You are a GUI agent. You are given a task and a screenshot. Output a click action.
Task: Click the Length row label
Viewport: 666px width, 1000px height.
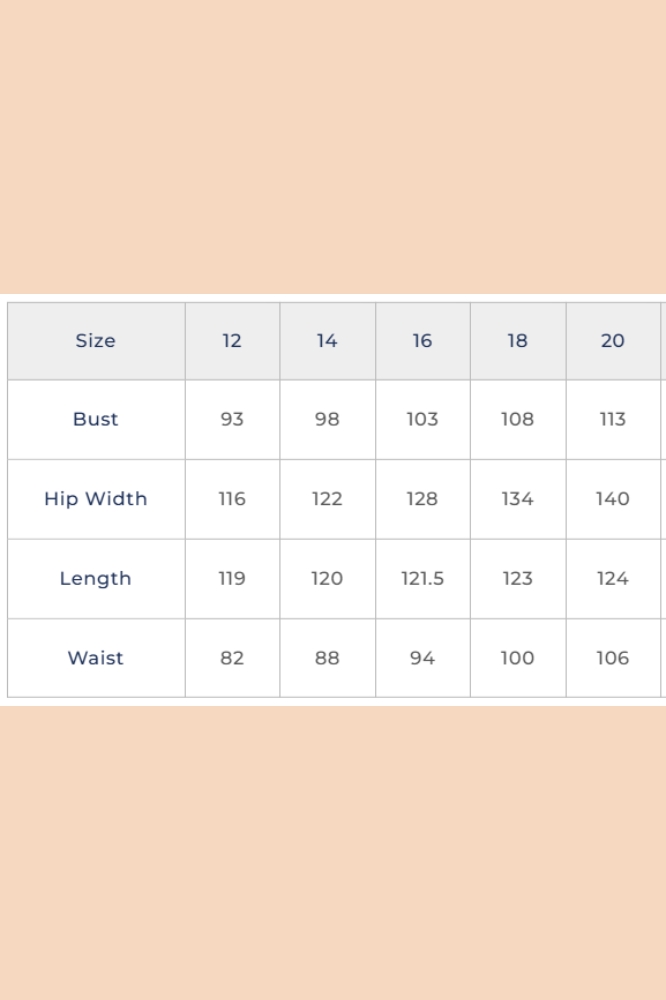pyautogui.click(x=95, y=578)
